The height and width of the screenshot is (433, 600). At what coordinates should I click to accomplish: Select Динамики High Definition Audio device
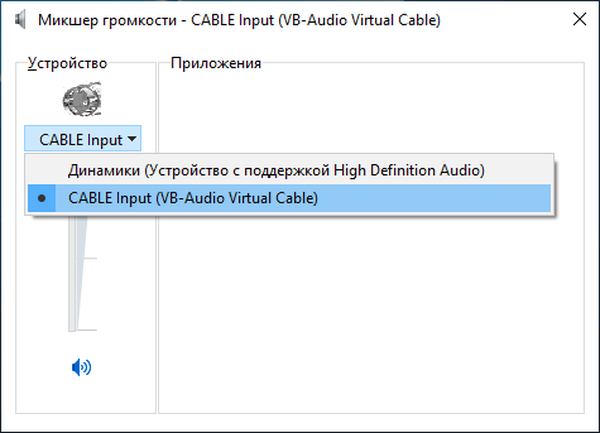[x=276, y=170]
